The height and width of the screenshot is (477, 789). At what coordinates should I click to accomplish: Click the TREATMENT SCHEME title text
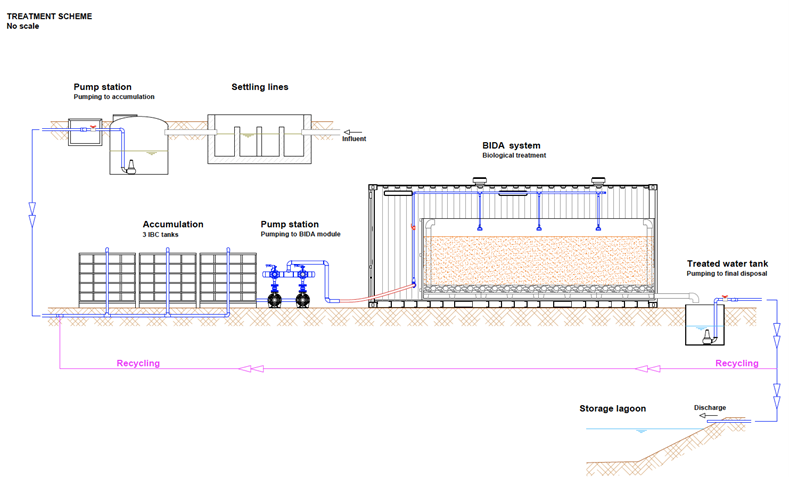49,16
